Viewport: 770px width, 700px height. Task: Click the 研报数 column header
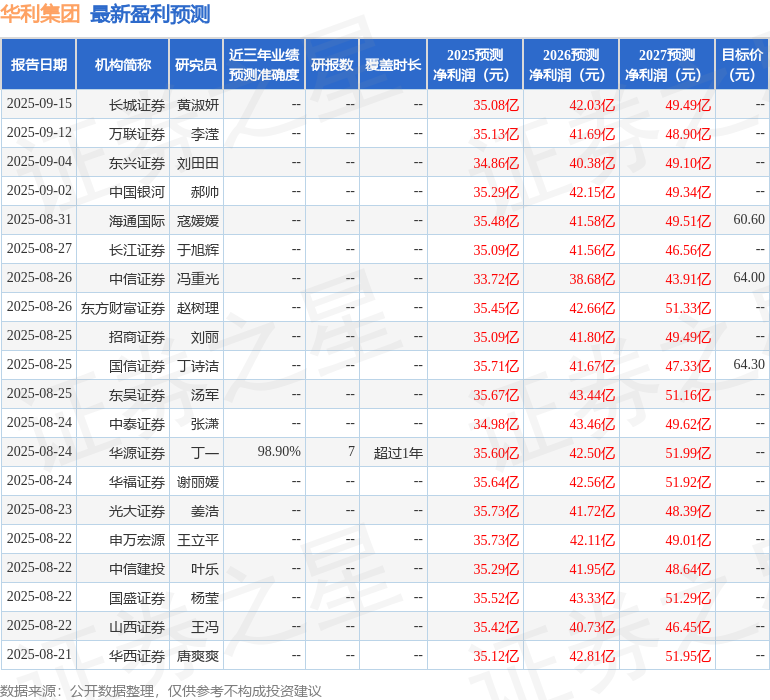click(x=332, y=65)
